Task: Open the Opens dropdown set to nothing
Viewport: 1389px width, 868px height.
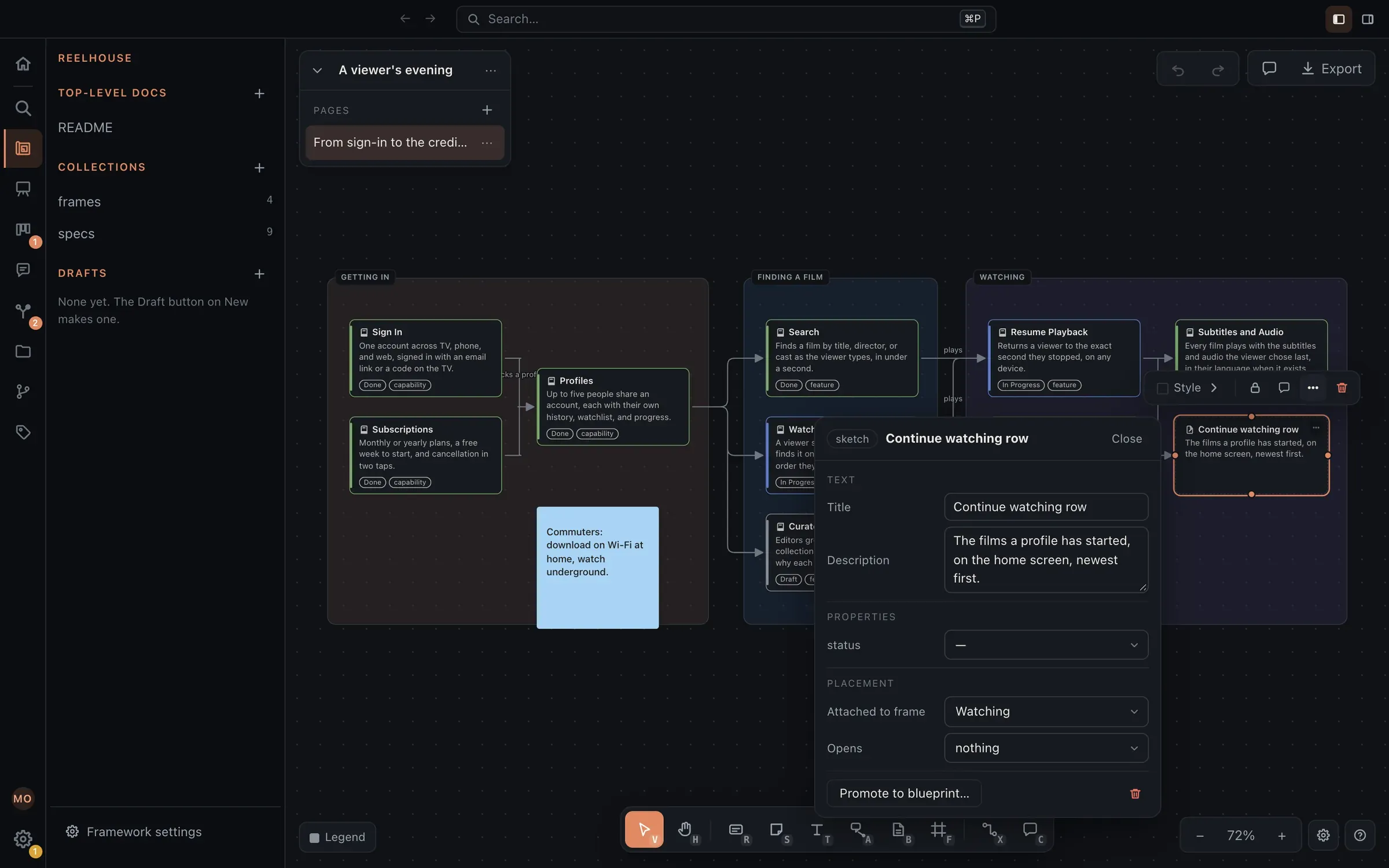Action: 1046,748
